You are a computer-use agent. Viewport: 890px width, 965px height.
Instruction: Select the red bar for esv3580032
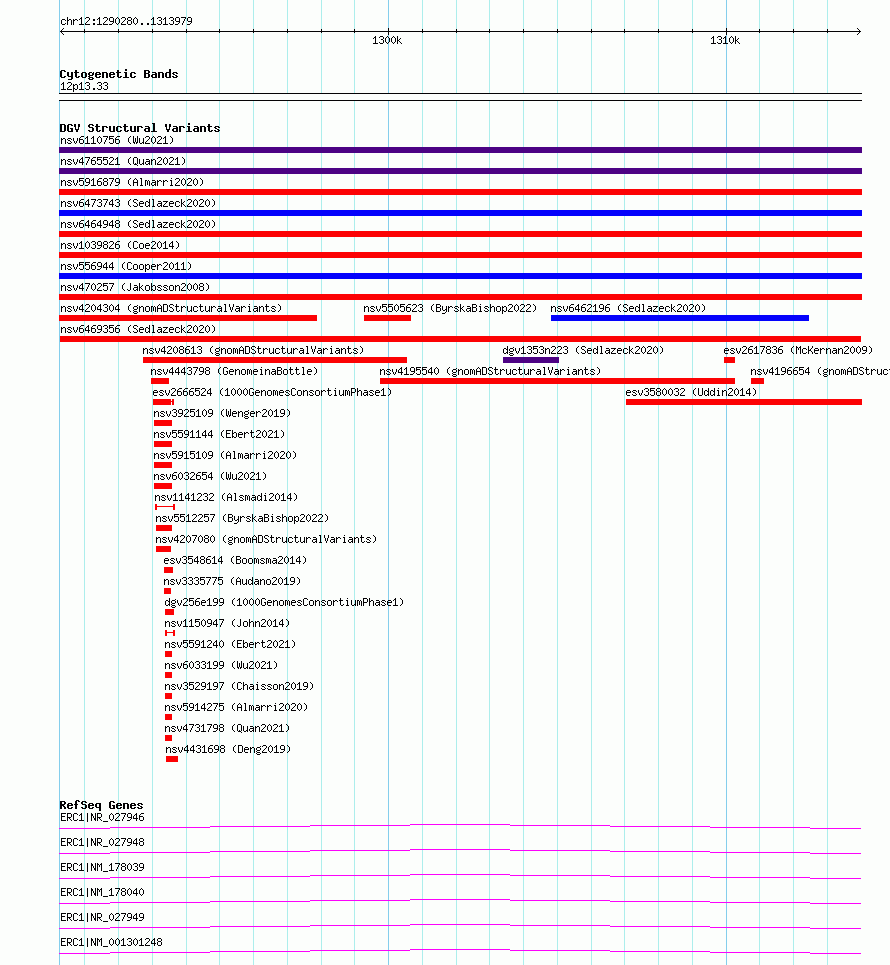click(744, 402)
